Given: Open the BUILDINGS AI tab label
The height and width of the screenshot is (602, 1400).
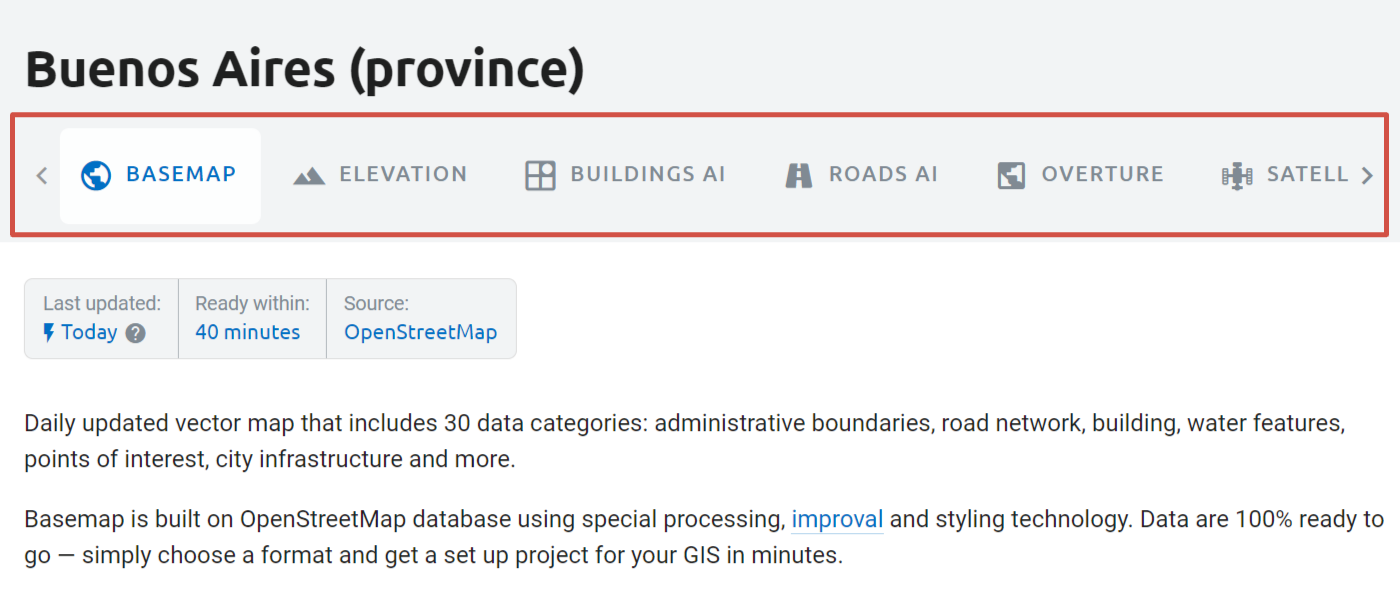Looking at the screenshot, I should (x=647, y=174).
